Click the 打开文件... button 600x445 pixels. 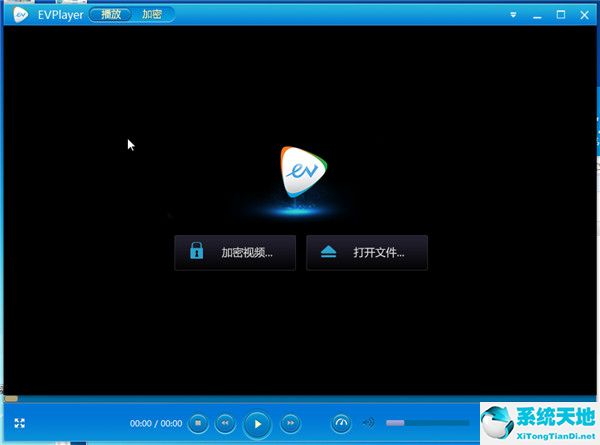click(x=367, y=253)
